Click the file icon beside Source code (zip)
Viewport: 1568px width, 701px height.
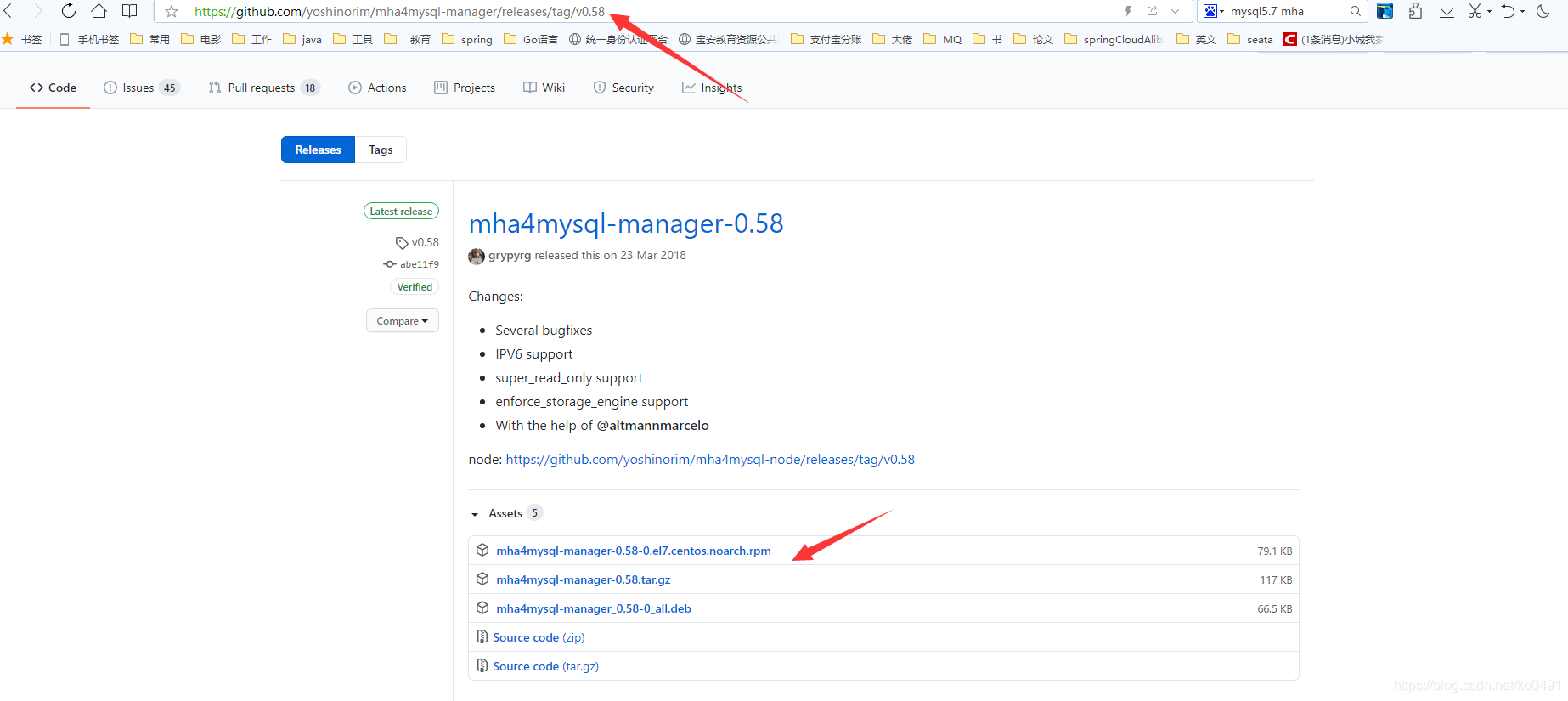pos(482,636)
